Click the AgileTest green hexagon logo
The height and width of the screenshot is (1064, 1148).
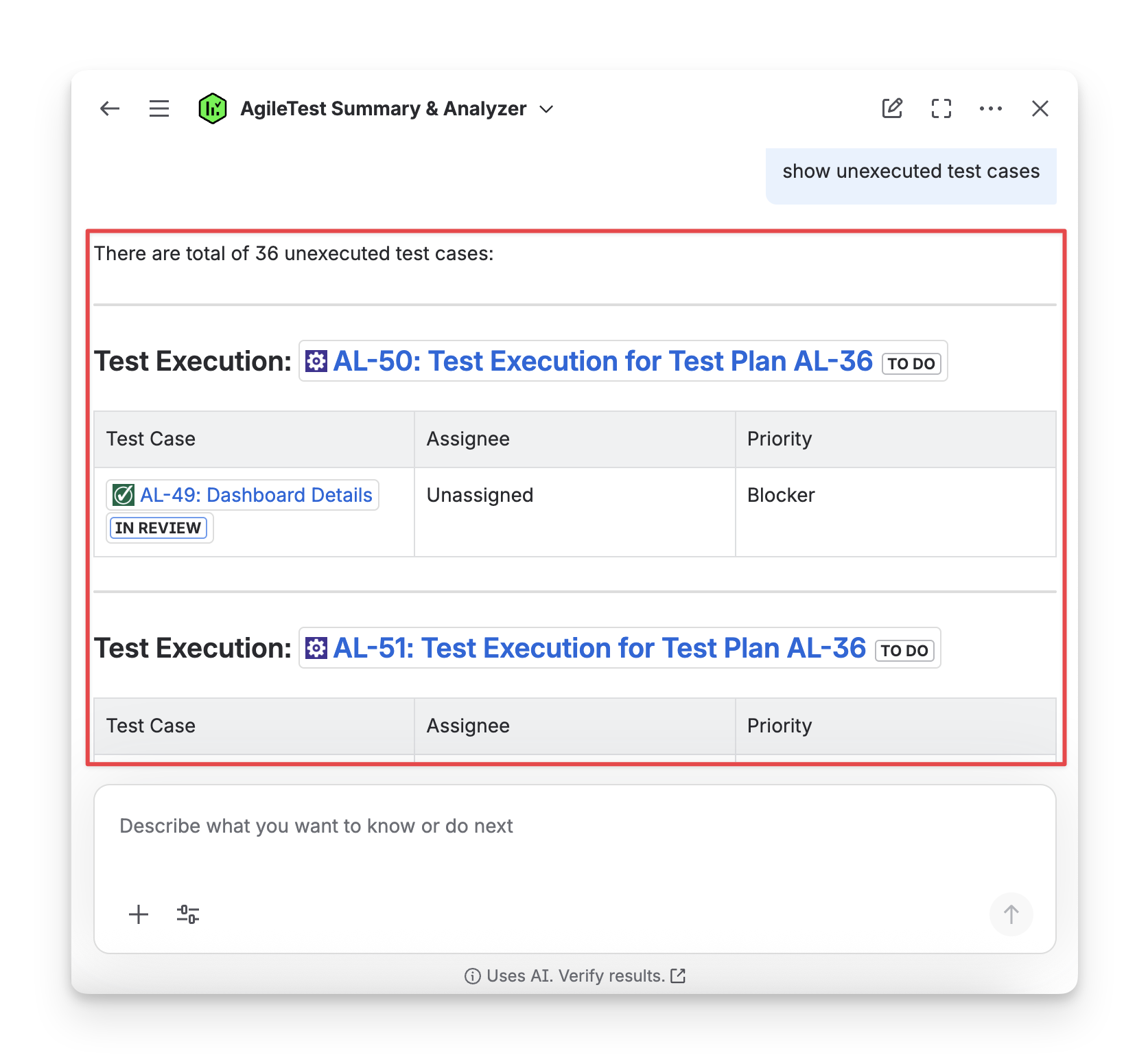(x=213, y=108)
